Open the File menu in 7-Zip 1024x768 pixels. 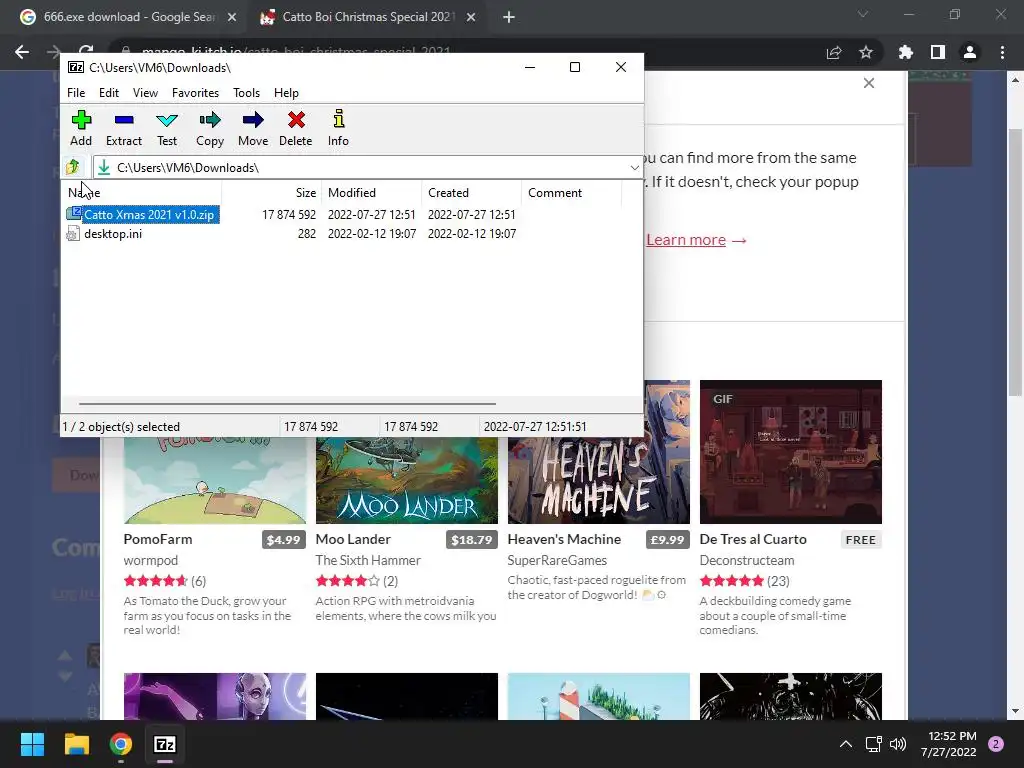click(x=76, y=93)
